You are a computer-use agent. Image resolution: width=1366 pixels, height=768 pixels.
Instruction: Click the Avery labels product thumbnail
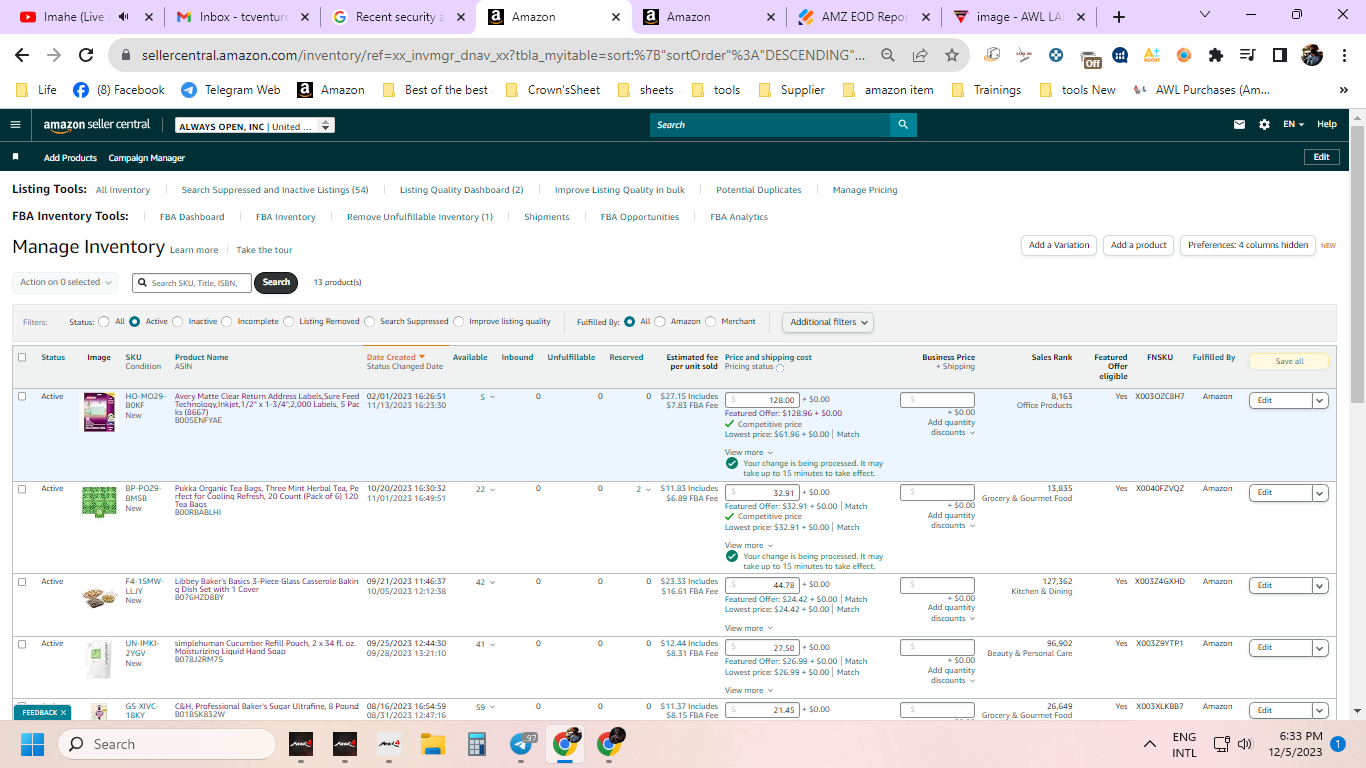coord(98,412)
